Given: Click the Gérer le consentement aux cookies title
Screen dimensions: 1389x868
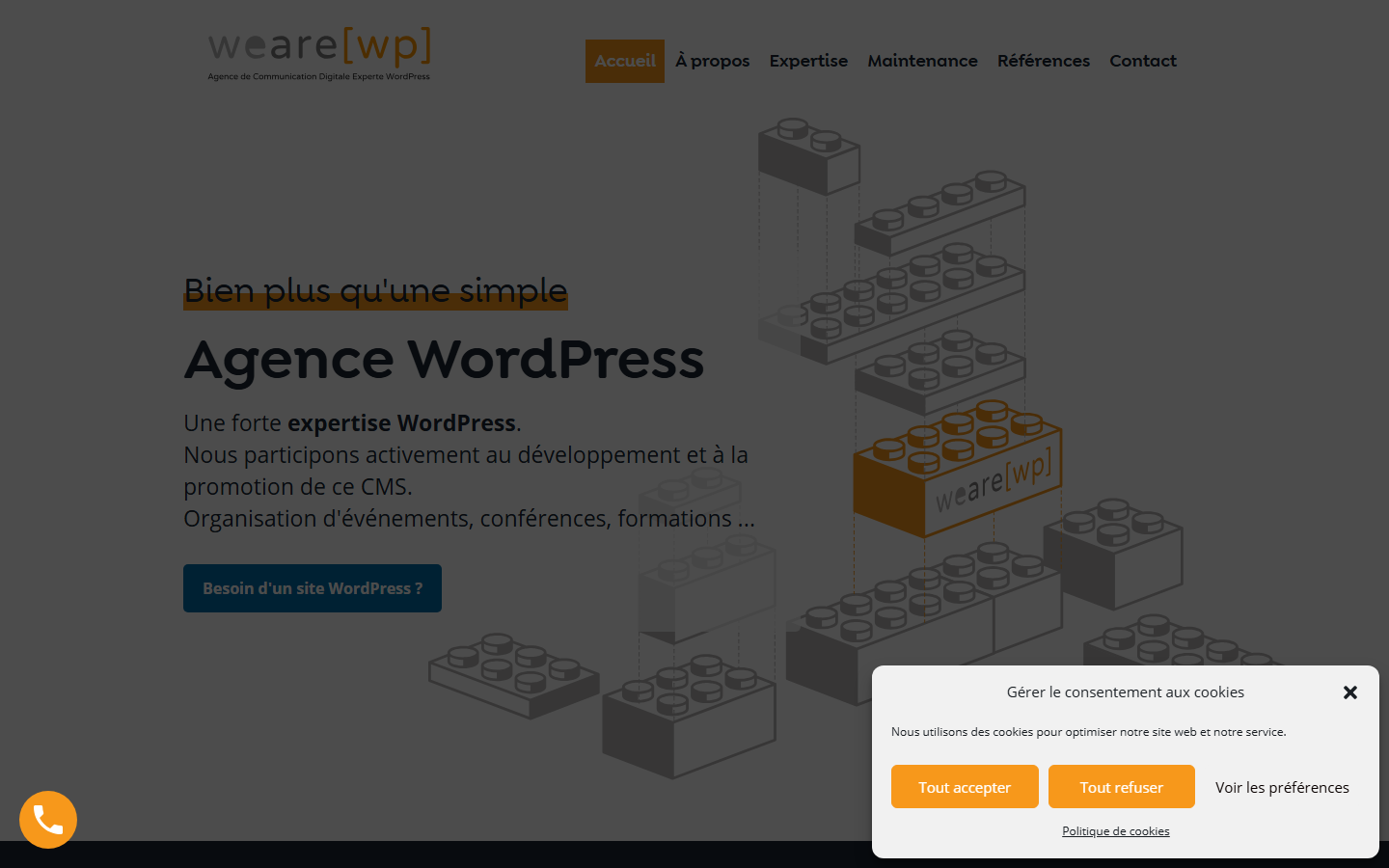Looking at the screenshot, I should [1126, 692].
